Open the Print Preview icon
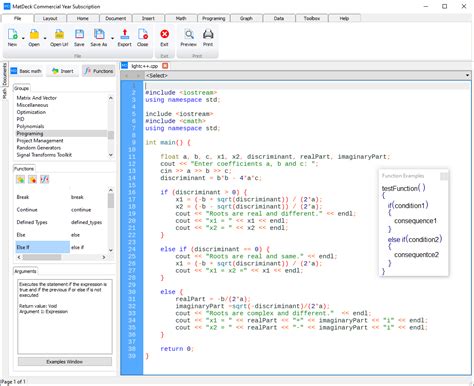The image size is (474, 386). tap(189, 34)
